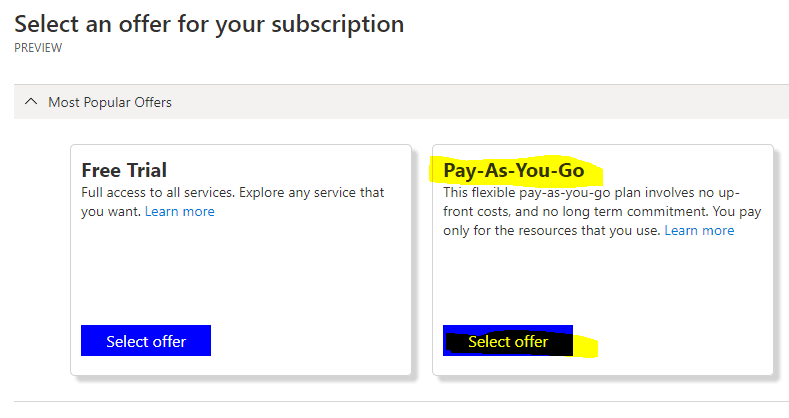
Task: Click the Pay-As-You-Go plan description text
Action: (590, 211)
